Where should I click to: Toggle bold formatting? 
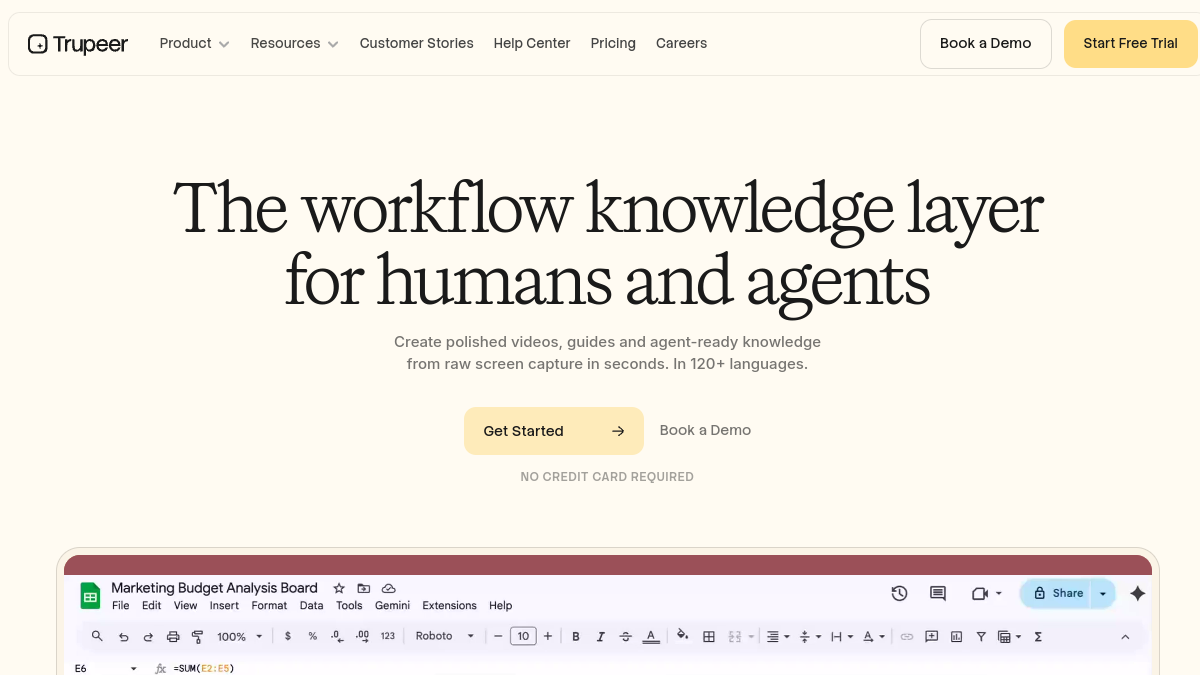coord(576,636)
